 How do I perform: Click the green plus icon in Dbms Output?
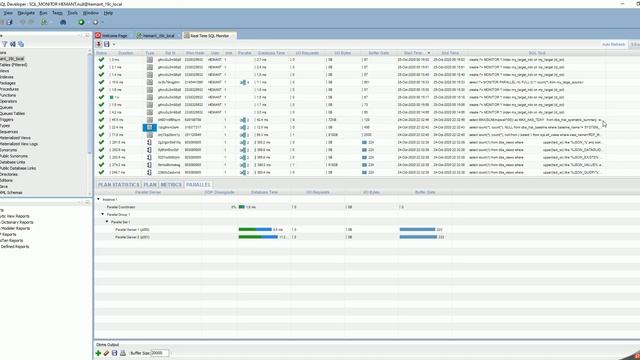click(x=98, y=353)
